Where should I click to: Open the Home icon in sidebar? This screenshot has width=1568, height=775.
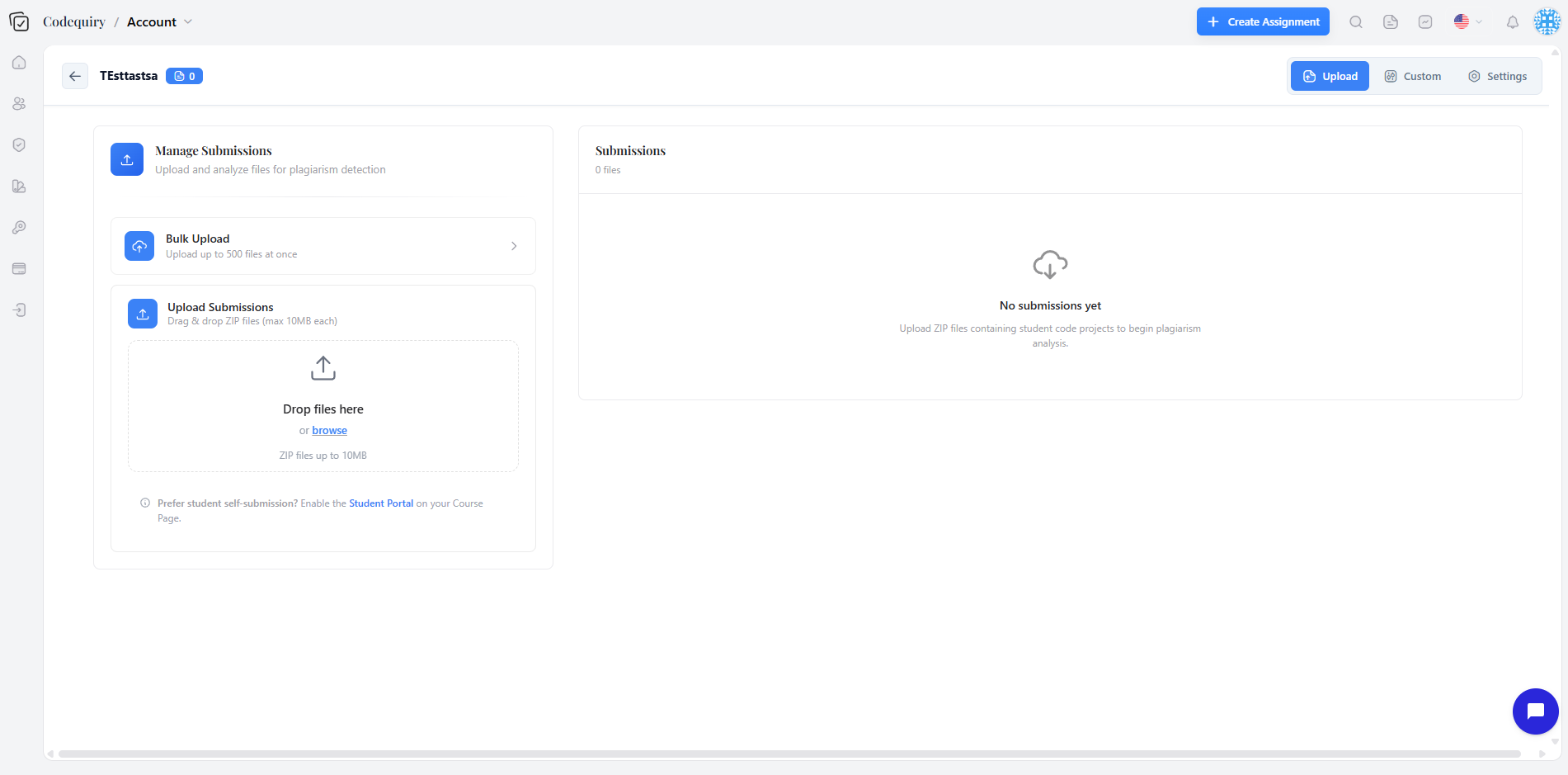[19, 62]
